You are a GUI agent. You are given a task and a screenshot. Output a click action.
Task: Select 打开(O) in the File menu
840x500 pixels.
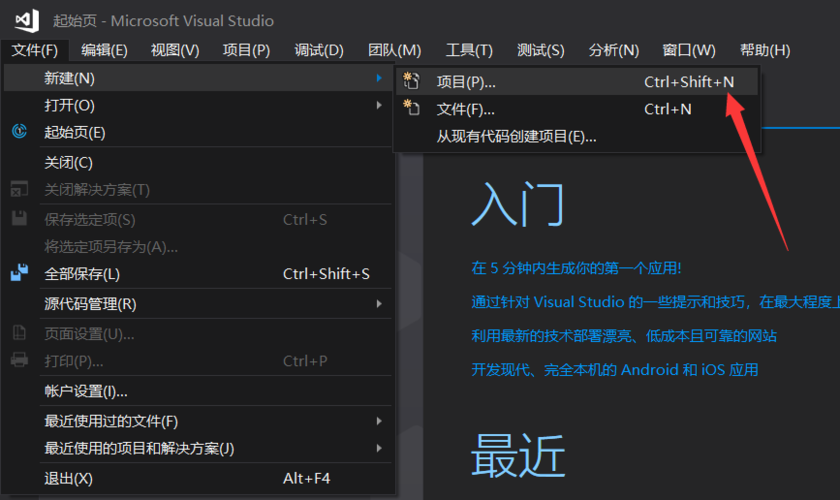pos(198,105)
